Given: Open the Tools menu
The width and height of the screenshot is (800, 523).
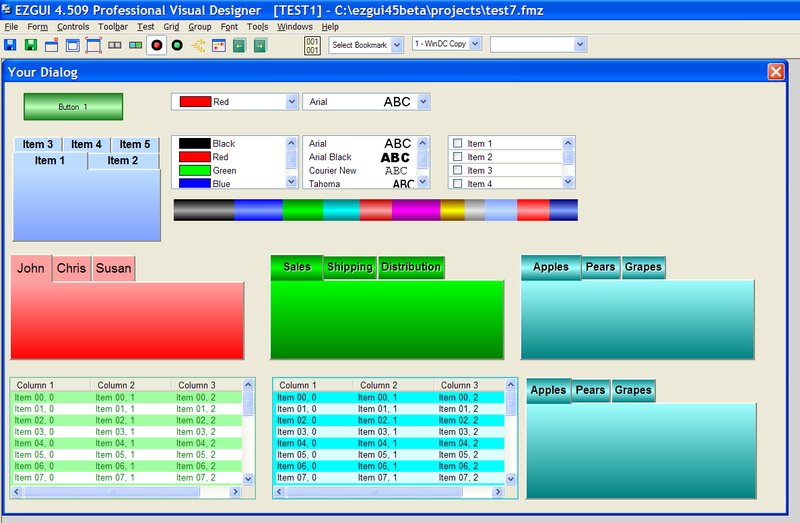Looking at the screenshot, I should [x=258, y=27].
